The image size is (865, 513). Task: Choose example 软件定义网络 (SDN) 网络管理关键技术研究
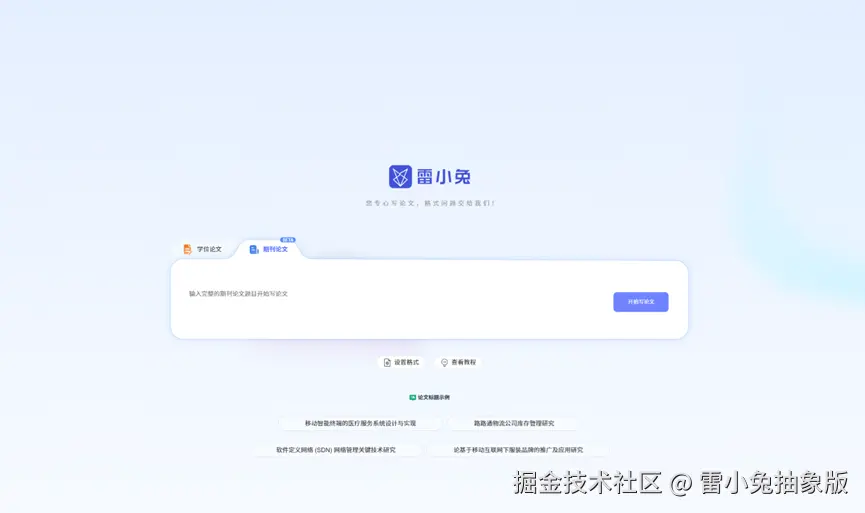[336, 450]
